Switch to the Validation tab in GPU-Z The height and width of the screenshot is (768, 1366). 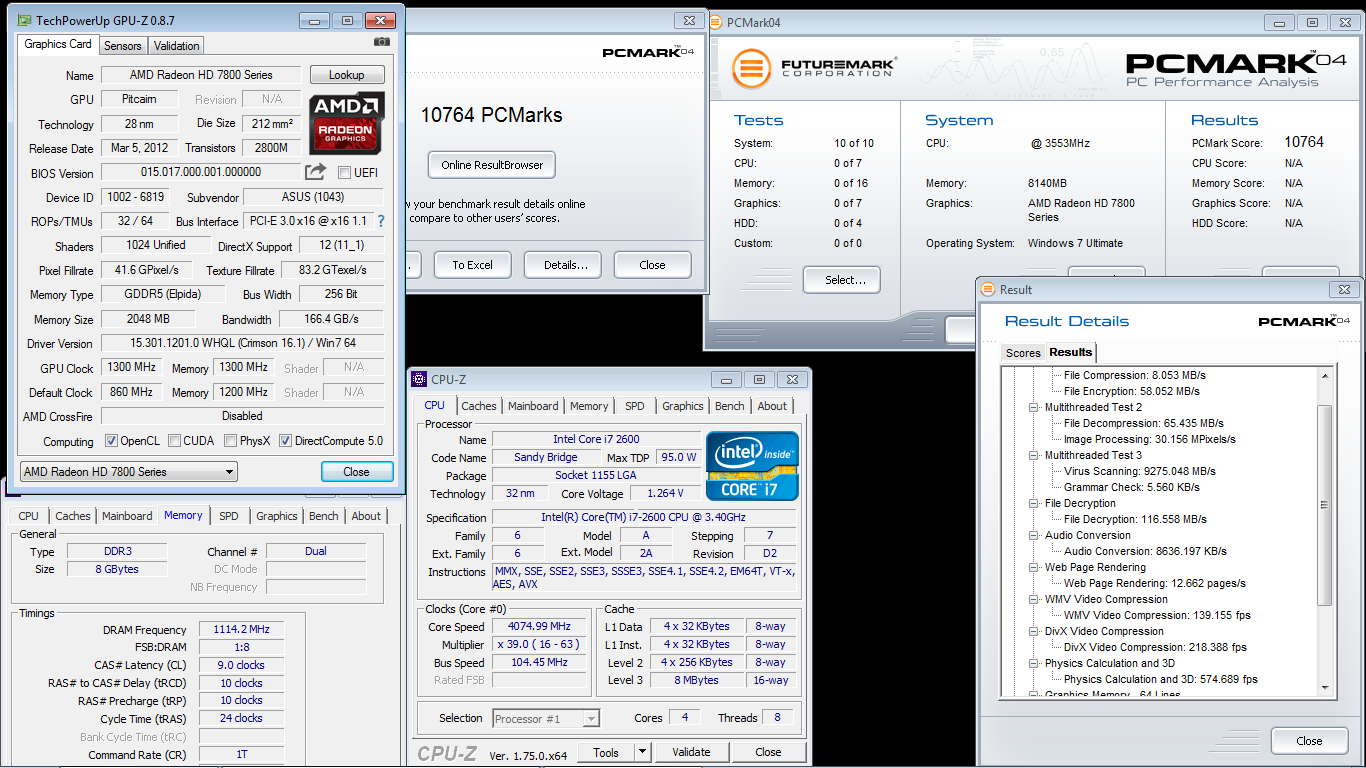(177, 46)
